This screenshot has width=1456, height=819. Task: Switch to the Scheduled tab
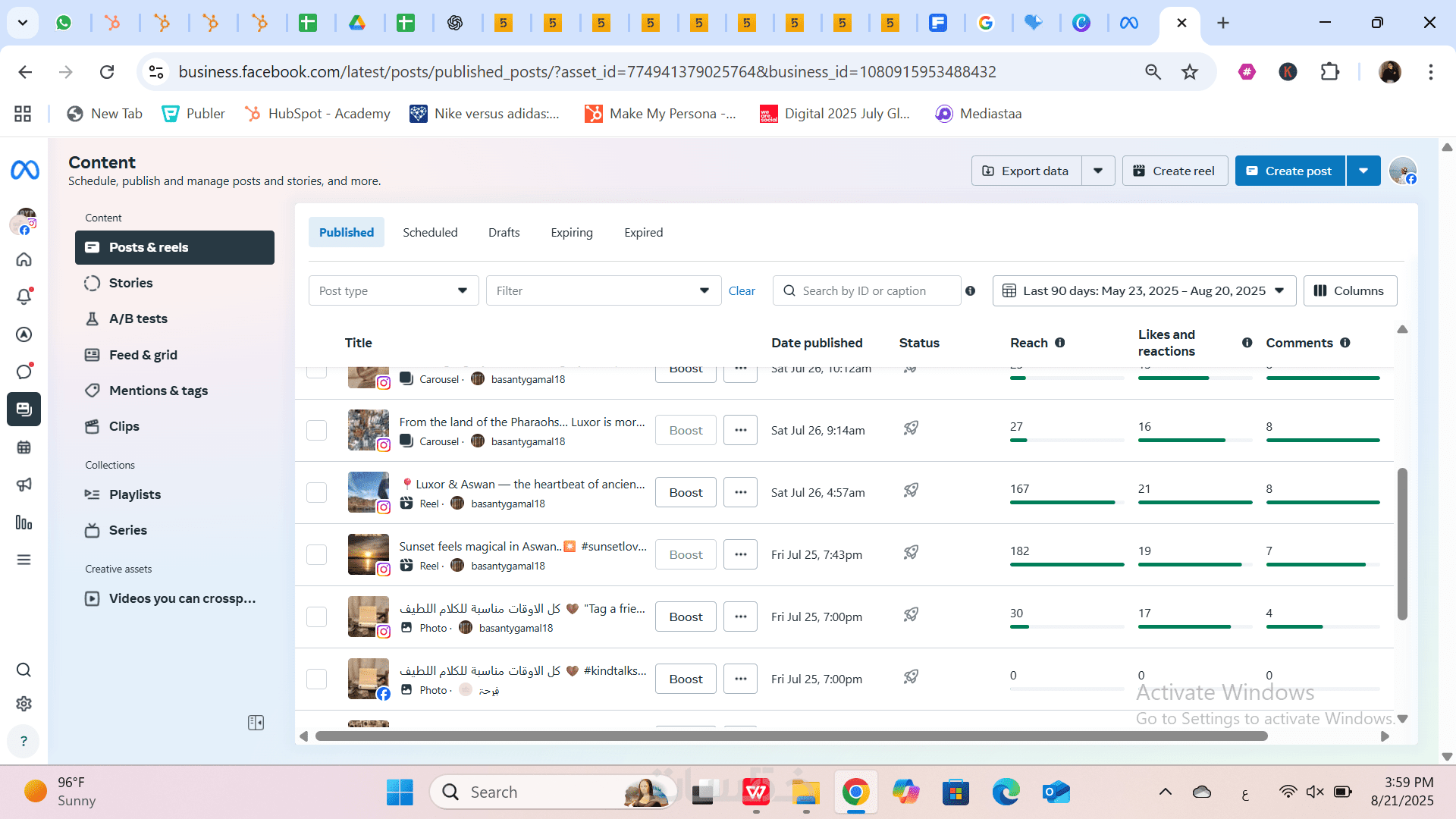click(x=430, y=232)
